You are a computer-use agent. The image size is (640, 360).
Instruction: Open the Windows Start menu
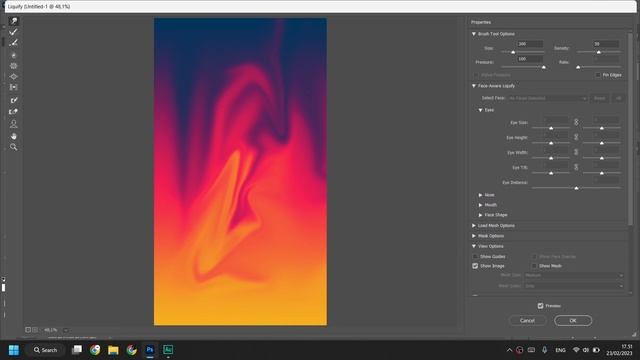click(13, 350)
